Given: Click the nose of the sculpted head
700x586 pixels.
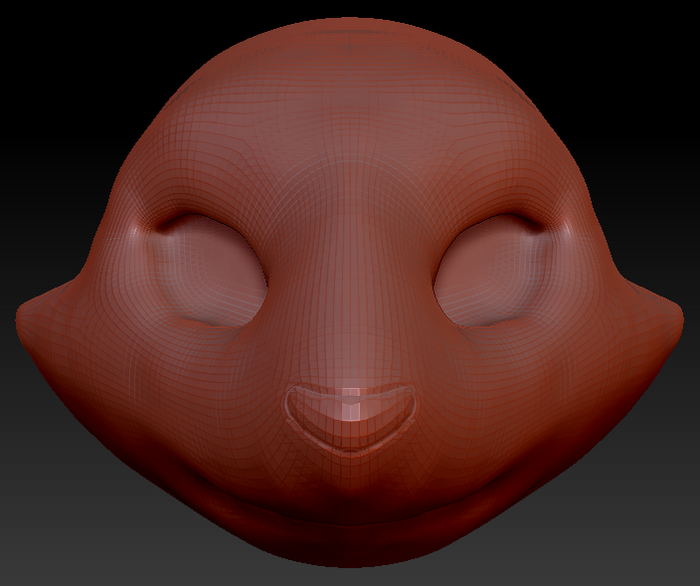Looking at the screenshot, I should (350, 418).
